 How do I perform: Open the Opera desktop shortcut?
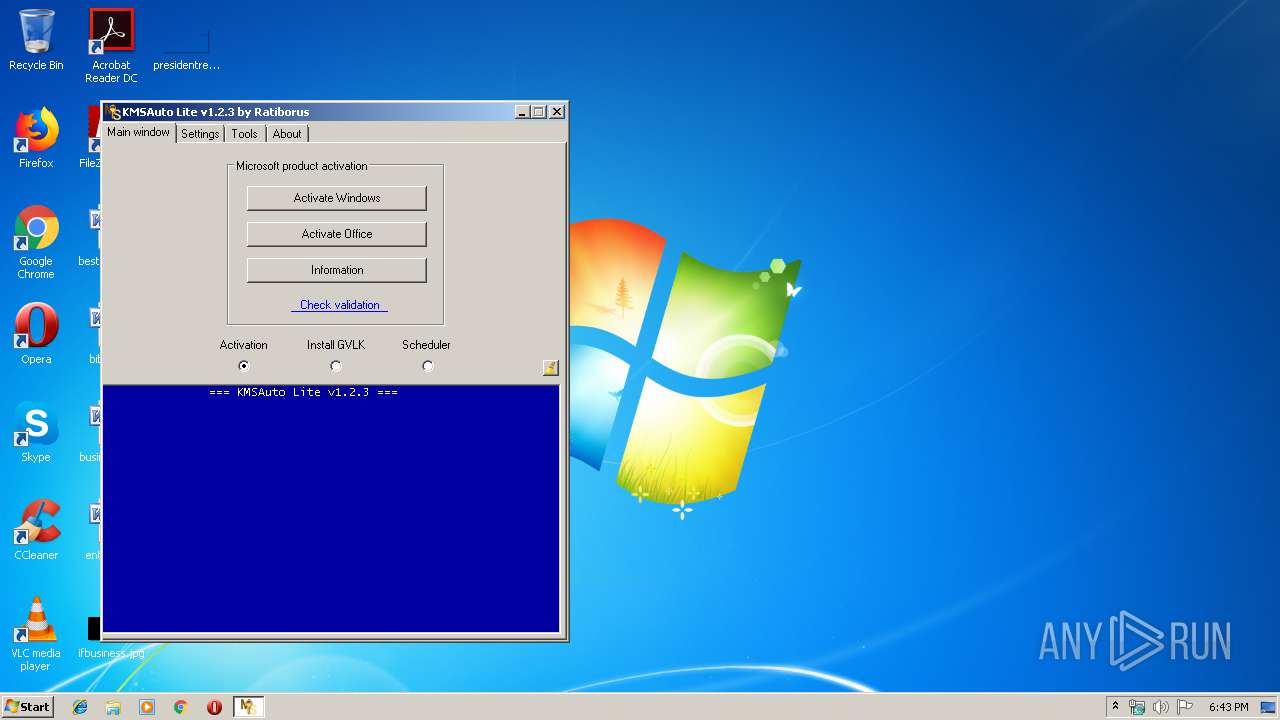[36, 334]
